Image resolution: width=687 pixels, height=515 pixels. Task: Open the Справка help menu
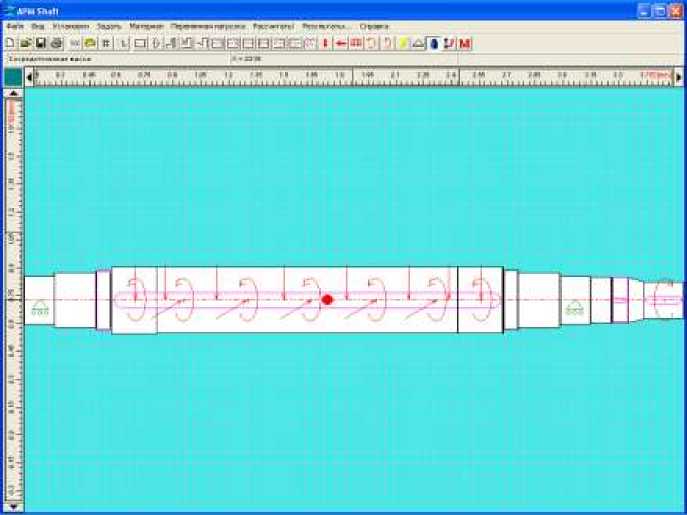coord(374,26)
